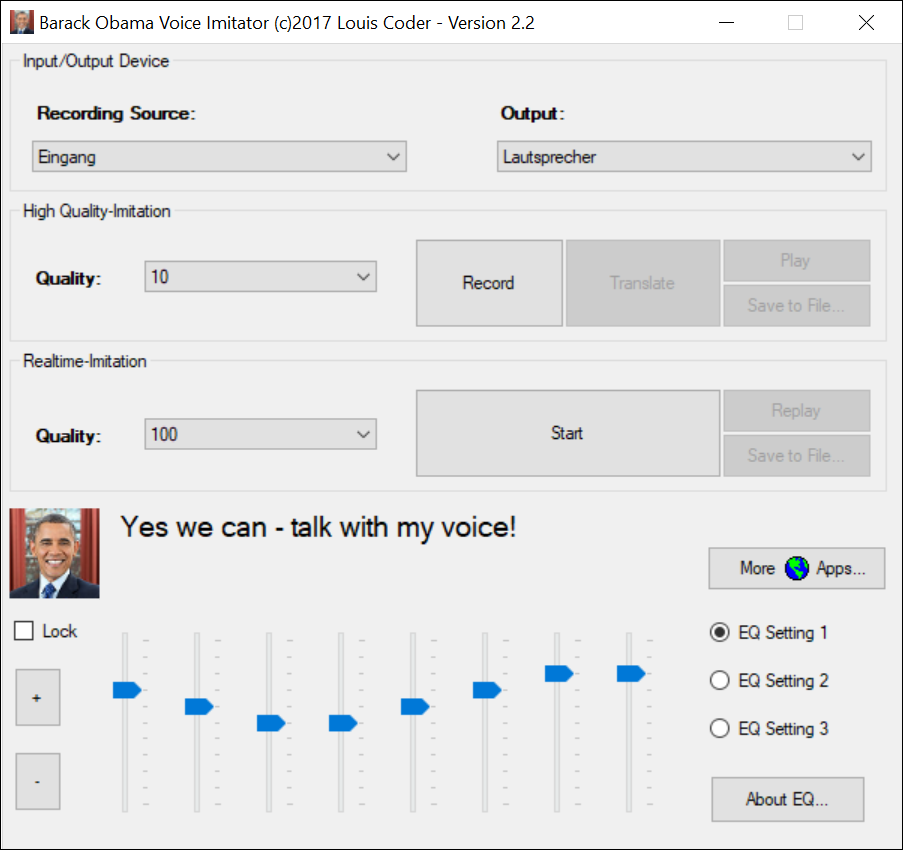903x850 pixels.
Task: Open High Quality-Imitation Quality dropdown
Action: (260, 277)
